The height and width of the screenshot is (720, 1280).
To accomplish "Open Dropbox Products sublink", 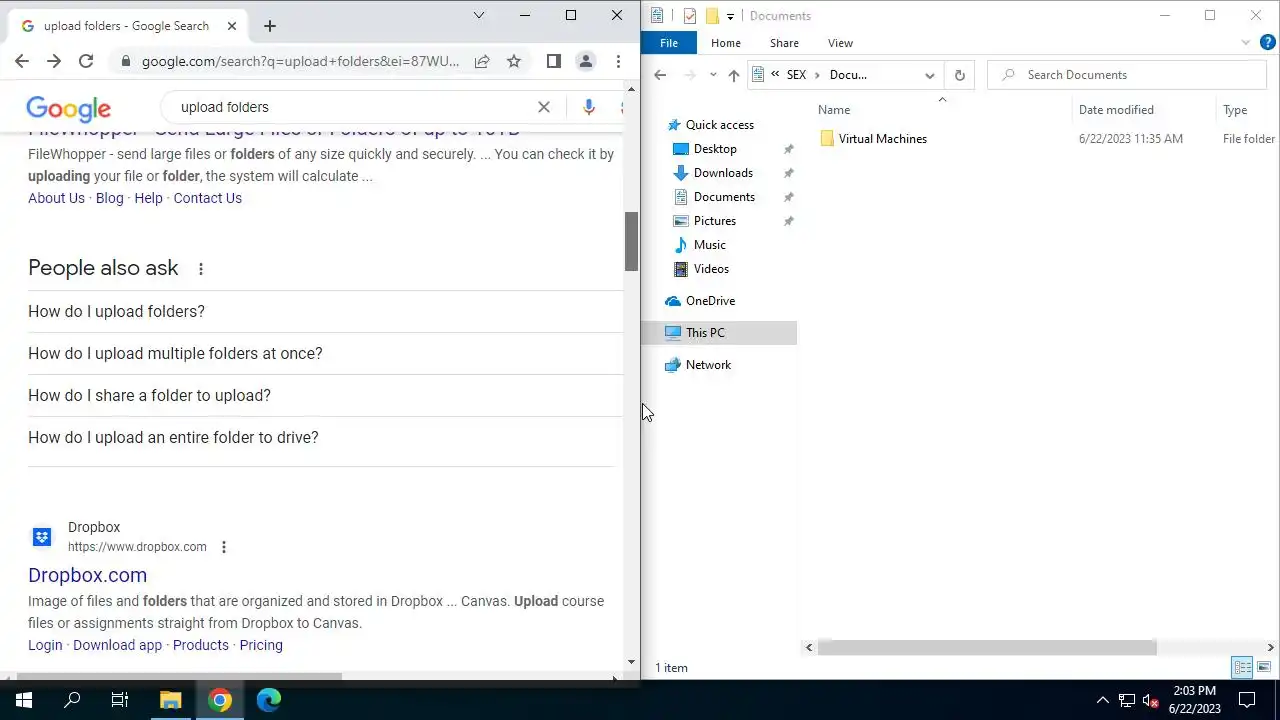I will tap(201, 645).
